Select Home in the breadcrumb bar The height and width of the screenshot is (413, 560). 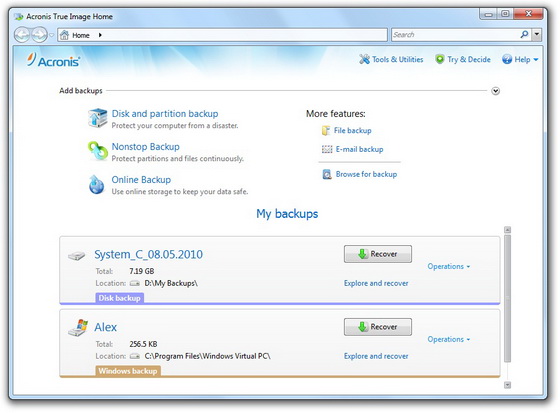coord(81,35)
